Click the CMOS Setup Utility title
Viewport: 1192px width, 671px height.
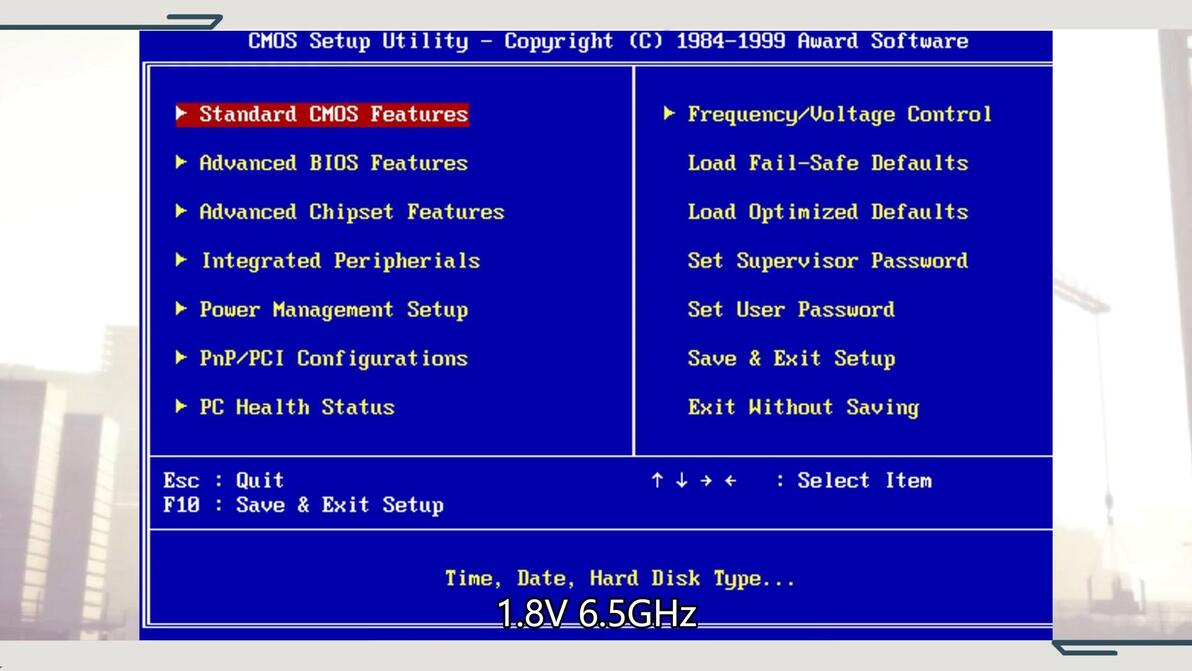[x=608, y=41]
